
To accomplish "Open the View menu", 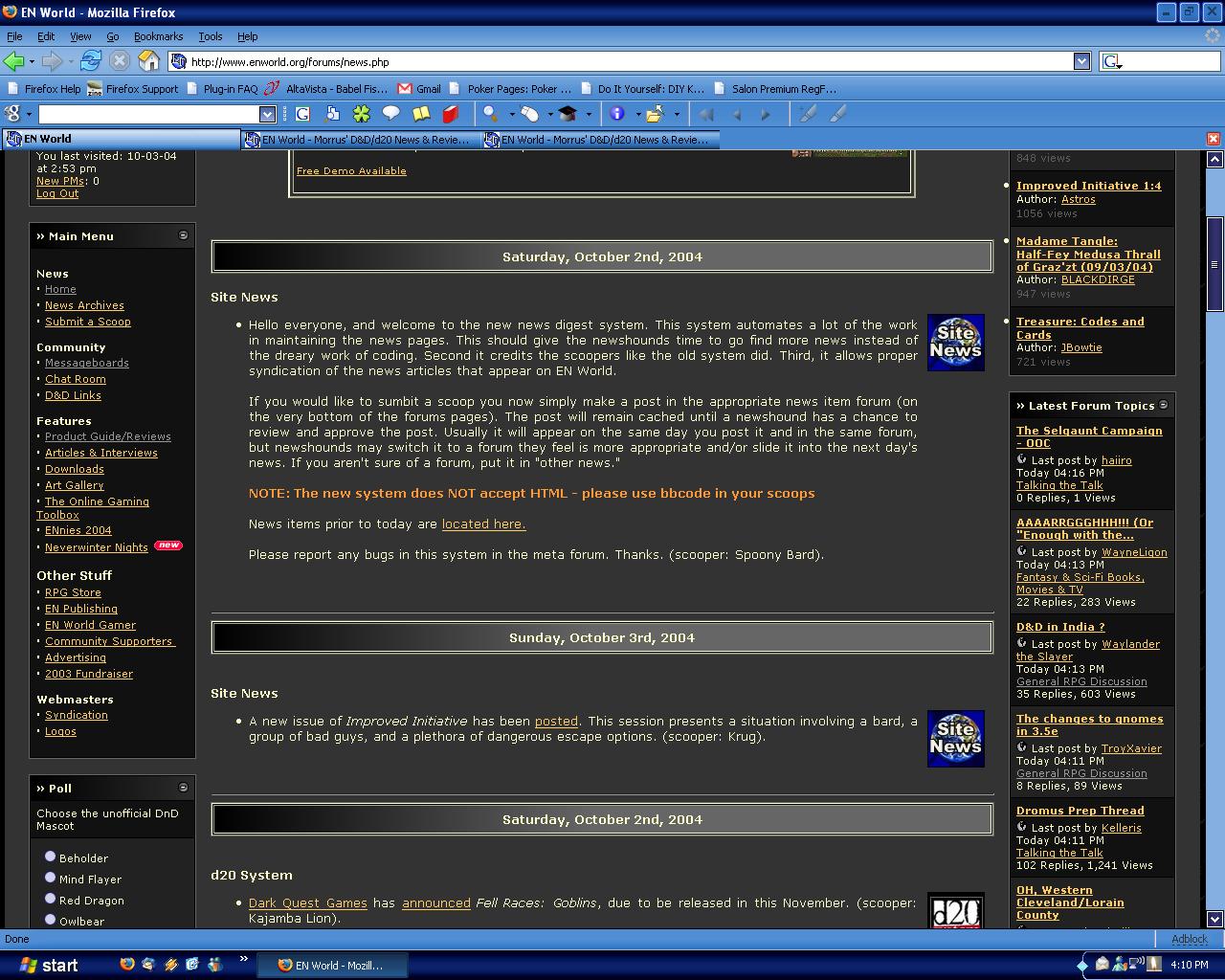I will 80,36.
